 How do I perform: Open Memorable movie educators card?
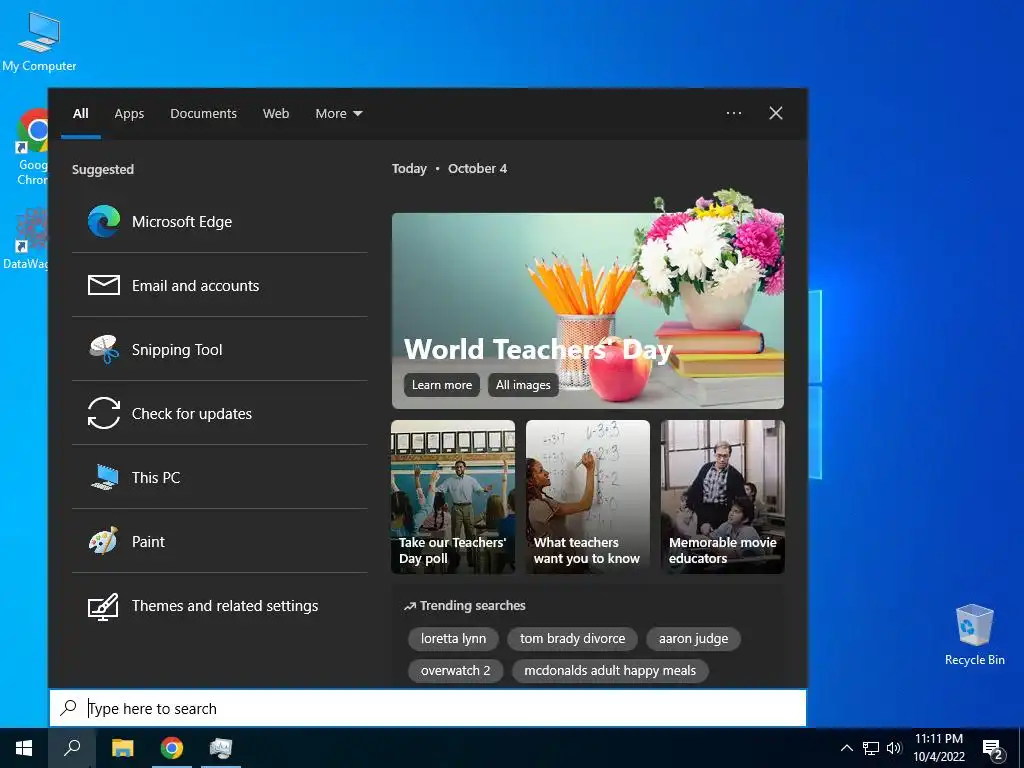point(722,497)
